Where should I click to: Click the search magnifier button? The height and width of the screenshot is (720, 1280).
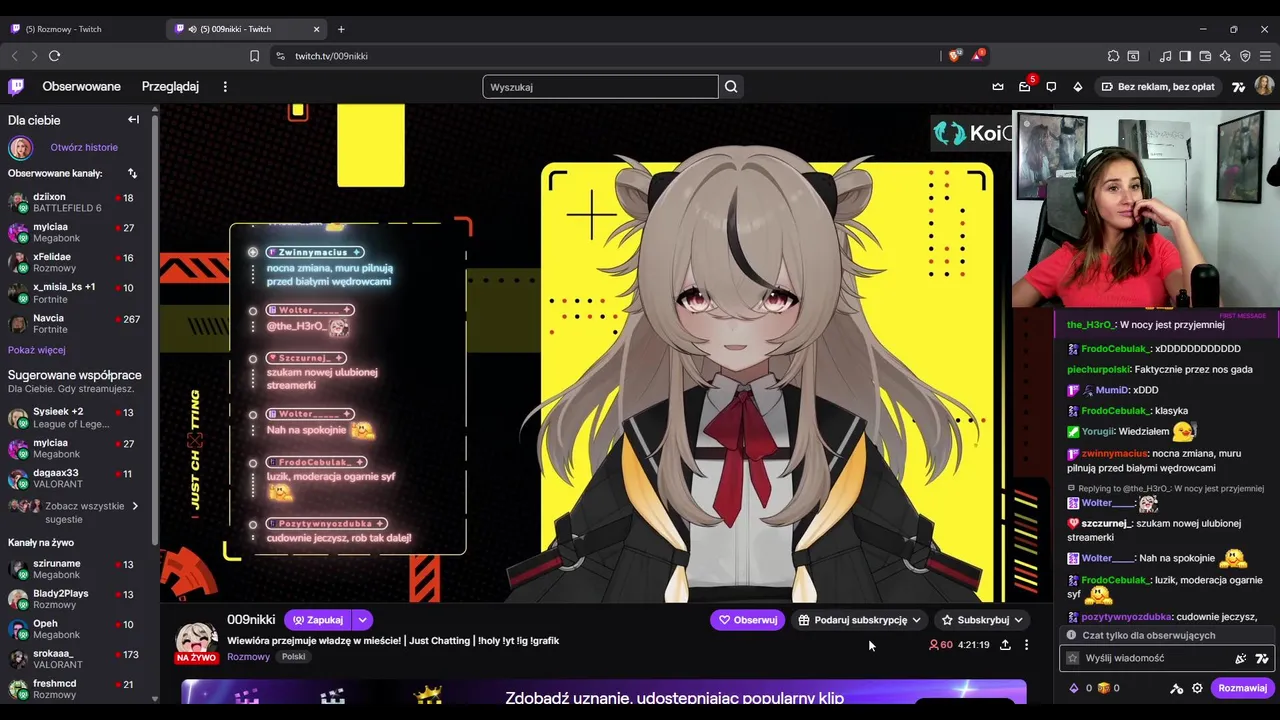pos(731,87)
